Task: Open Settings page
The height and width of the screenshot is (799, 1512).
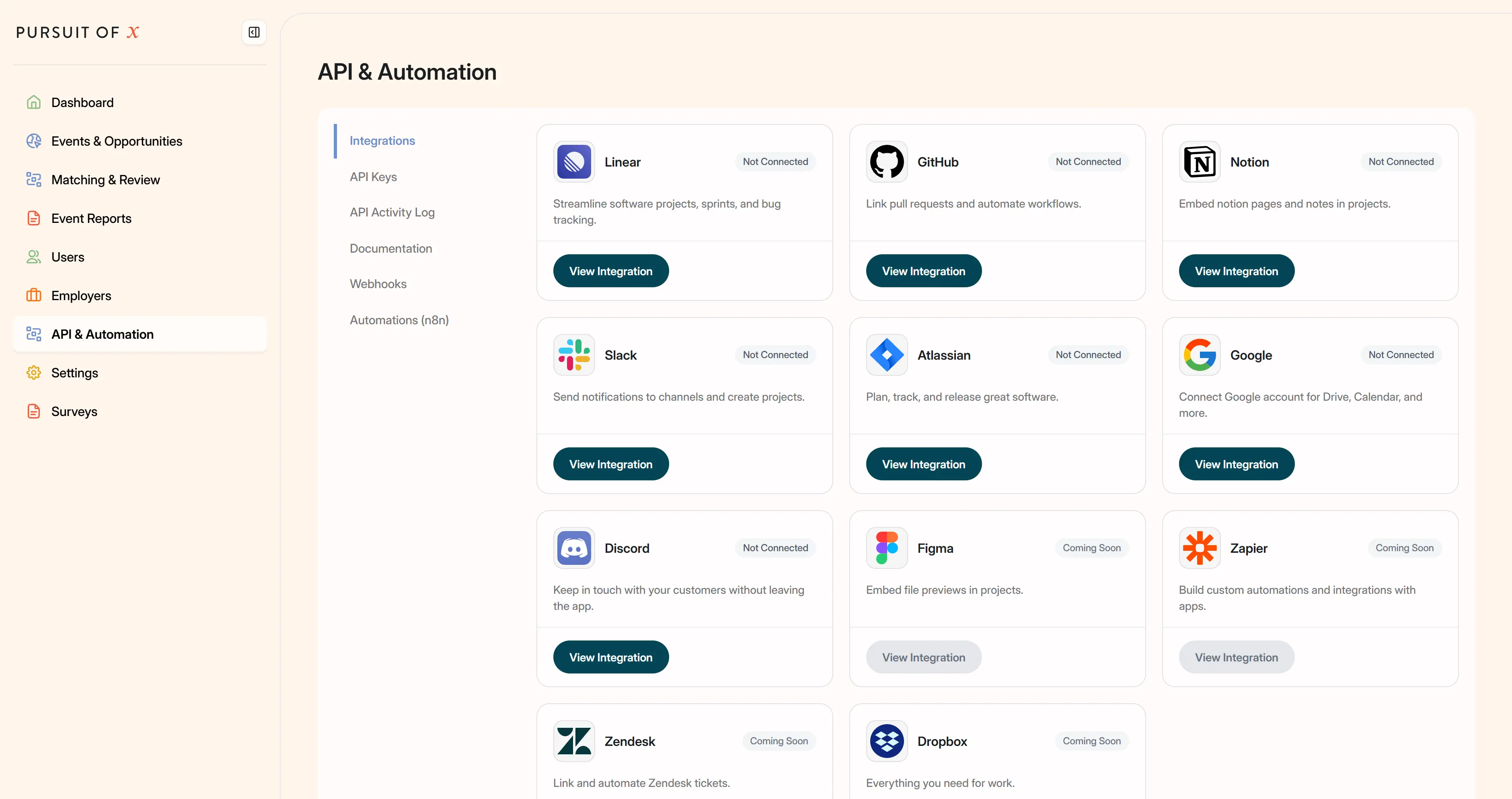Action: (x=140, y=373)
